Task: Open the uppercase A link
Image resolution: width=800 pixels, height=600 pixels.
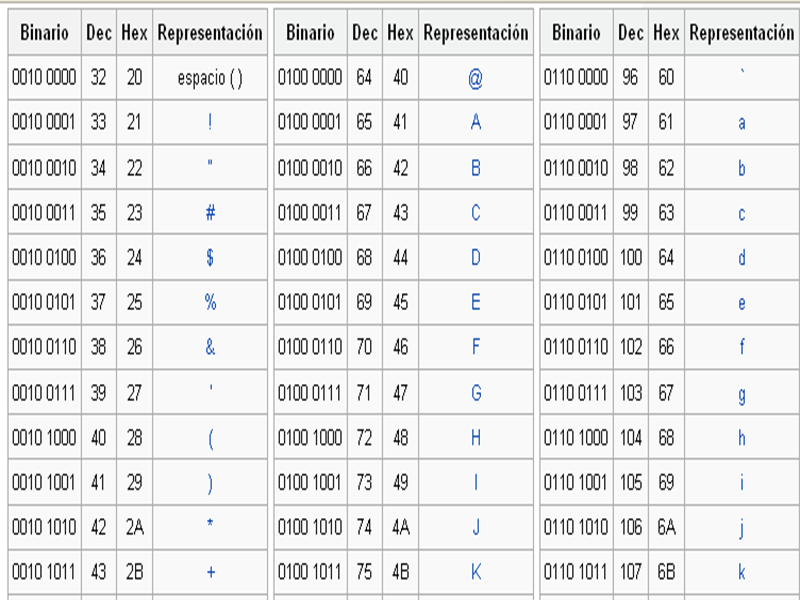Action: [476, 122]
